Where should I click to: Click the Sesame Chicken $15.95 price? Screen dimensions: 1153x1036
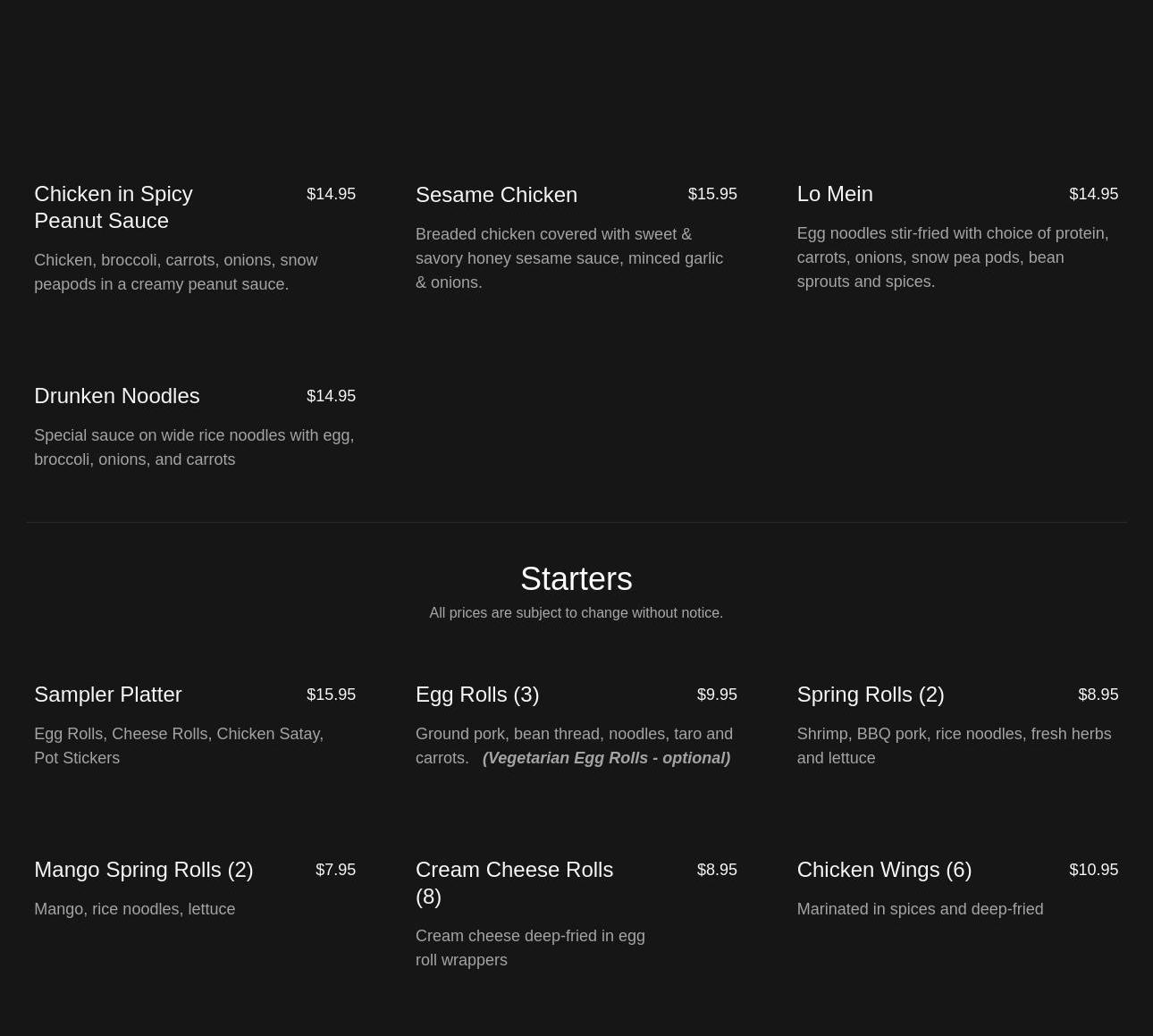[x=711, y=194]
